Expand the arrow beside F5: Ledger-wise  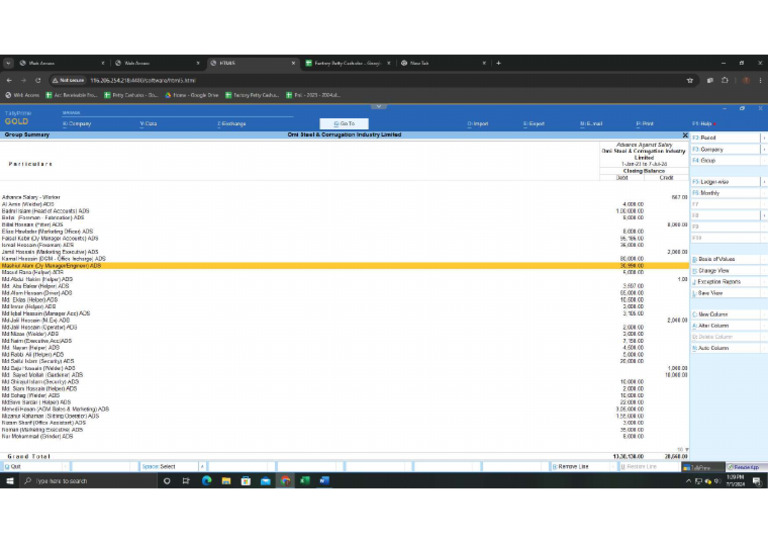coord(765,182)
